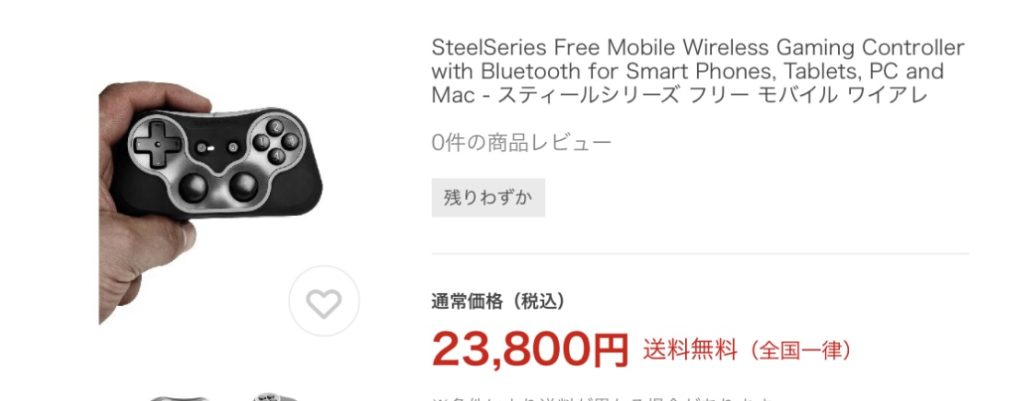The width and height of the screenshot is (1024, 401).
Task: Click the left analog stick in the photo
Action: pos(193,187)
